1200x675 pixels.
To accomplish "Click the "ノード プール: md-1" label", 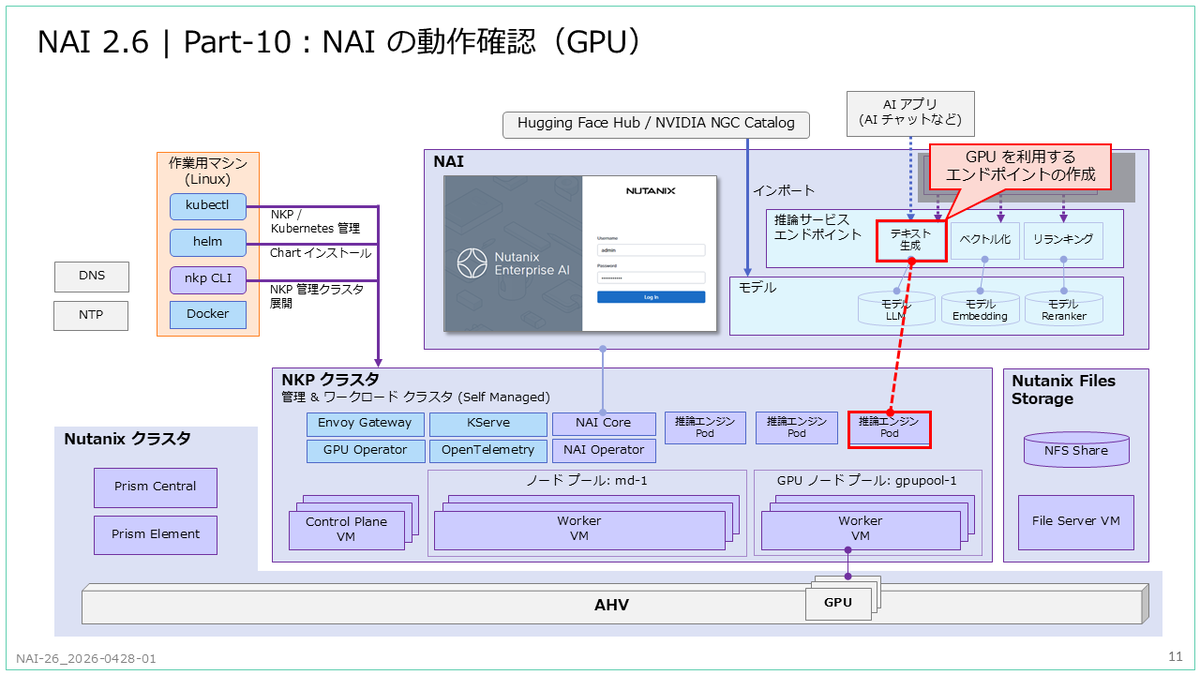I will (x=587, y=480).
